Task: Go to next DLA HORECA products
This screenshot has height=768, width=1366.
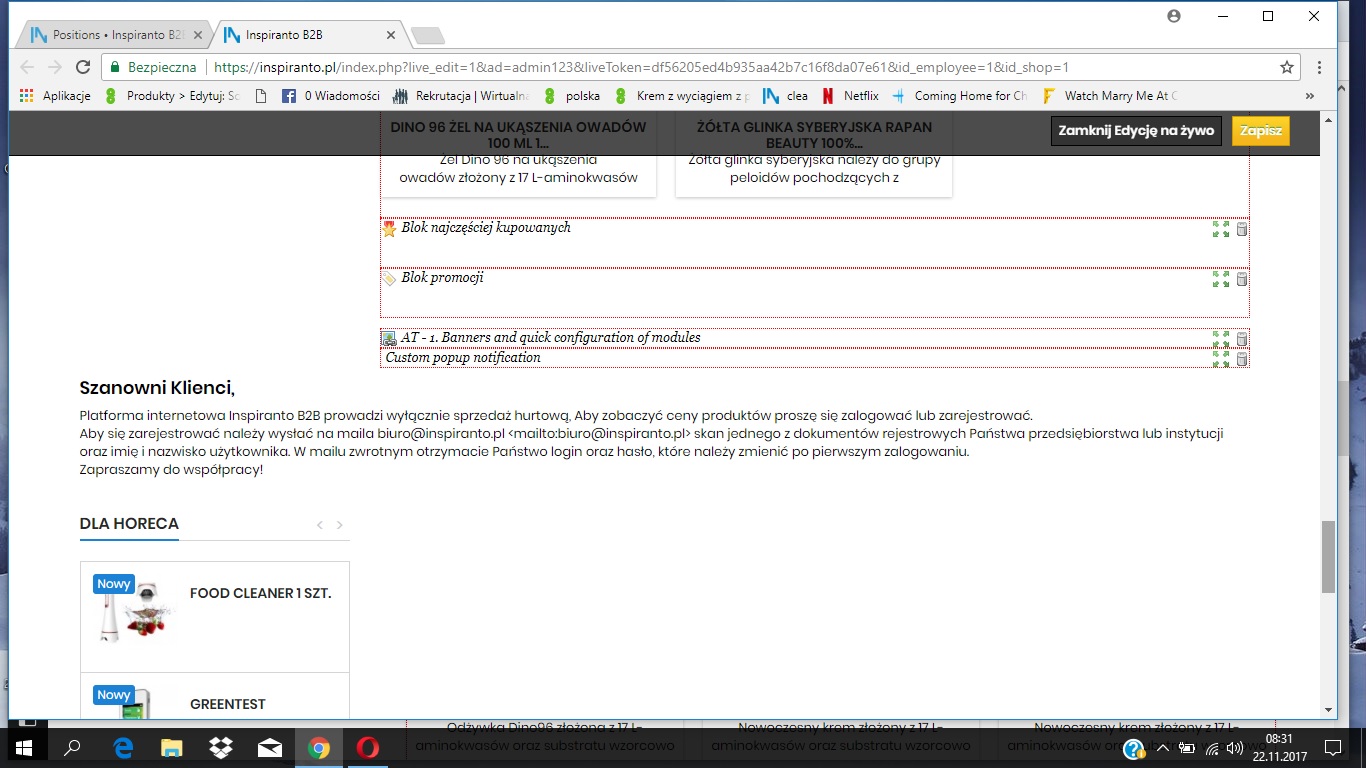Action: (340, 525)
